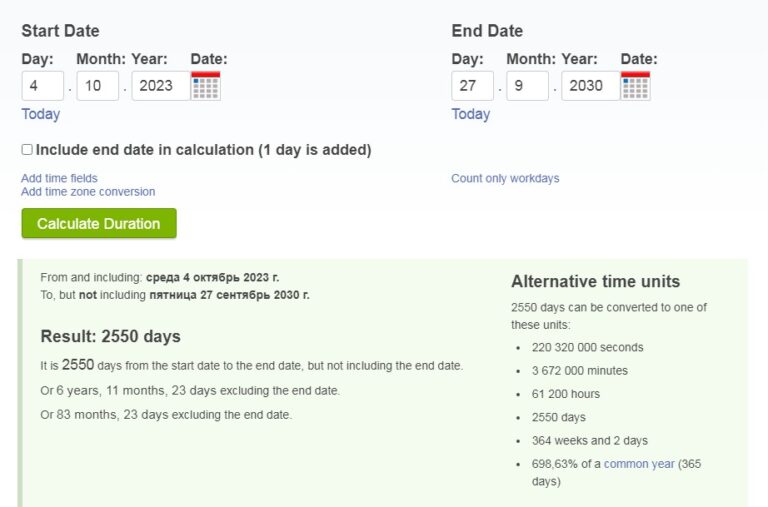Click the Day label under End Date
Screen dimensions: 768x507
[x=467, y=59]
